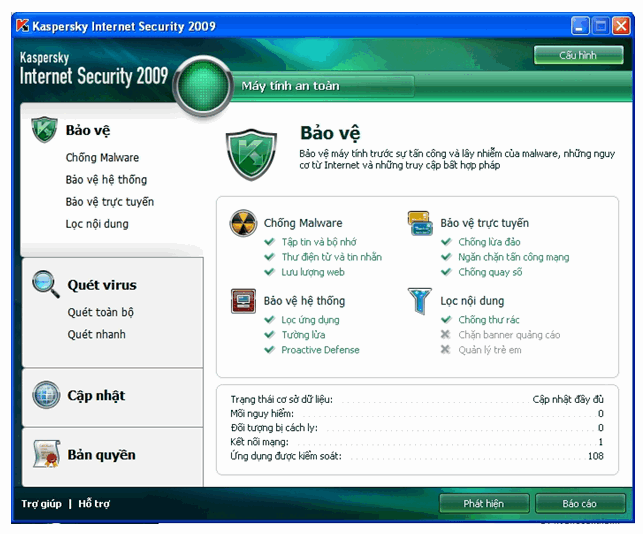Click the cards icon for Bảo vệ trực tuyến
The height and width of the screenshot is (534, 643).
coord(420,224)
